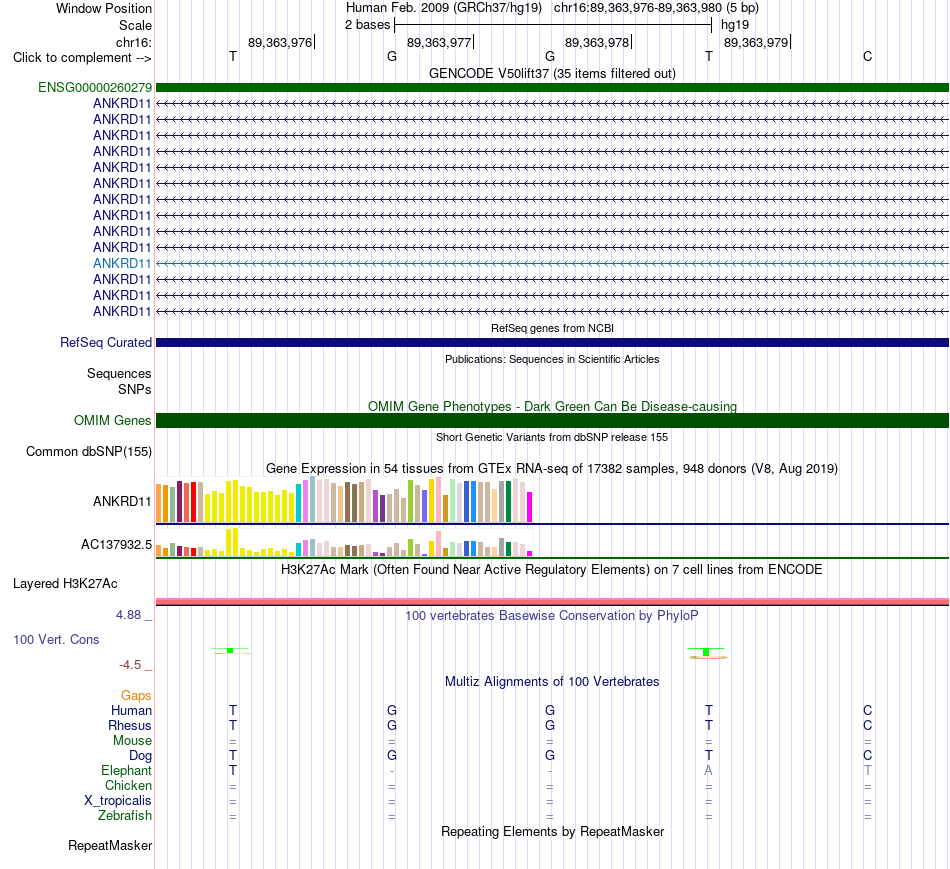Open 'Short Genetic Variants from dbSNP release 155'

[552, 437]
